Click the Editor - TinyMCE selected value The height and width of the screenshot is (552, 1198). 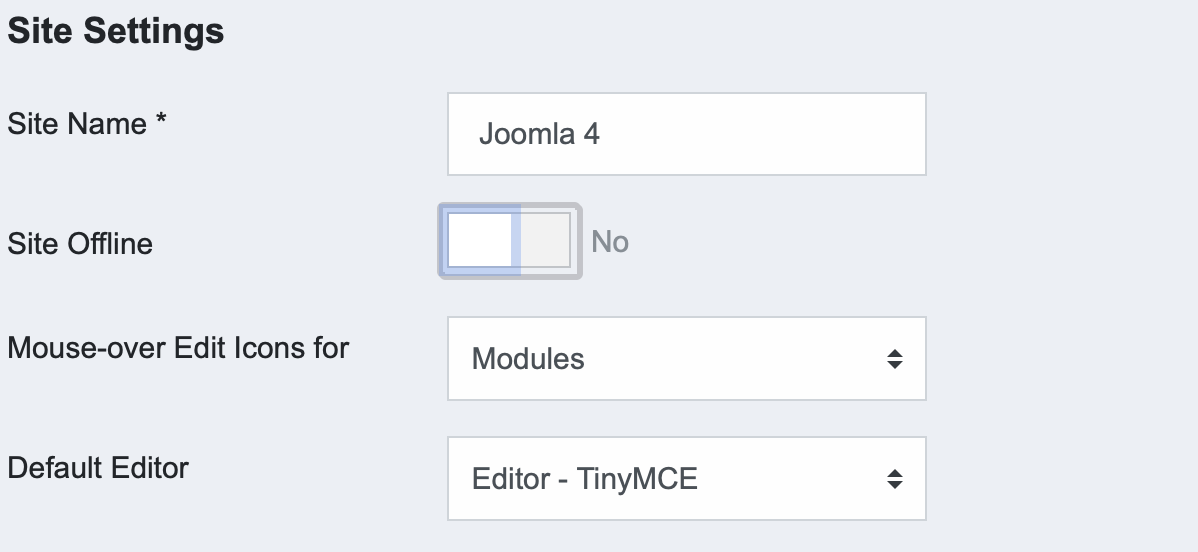click(x=584, y=479)
